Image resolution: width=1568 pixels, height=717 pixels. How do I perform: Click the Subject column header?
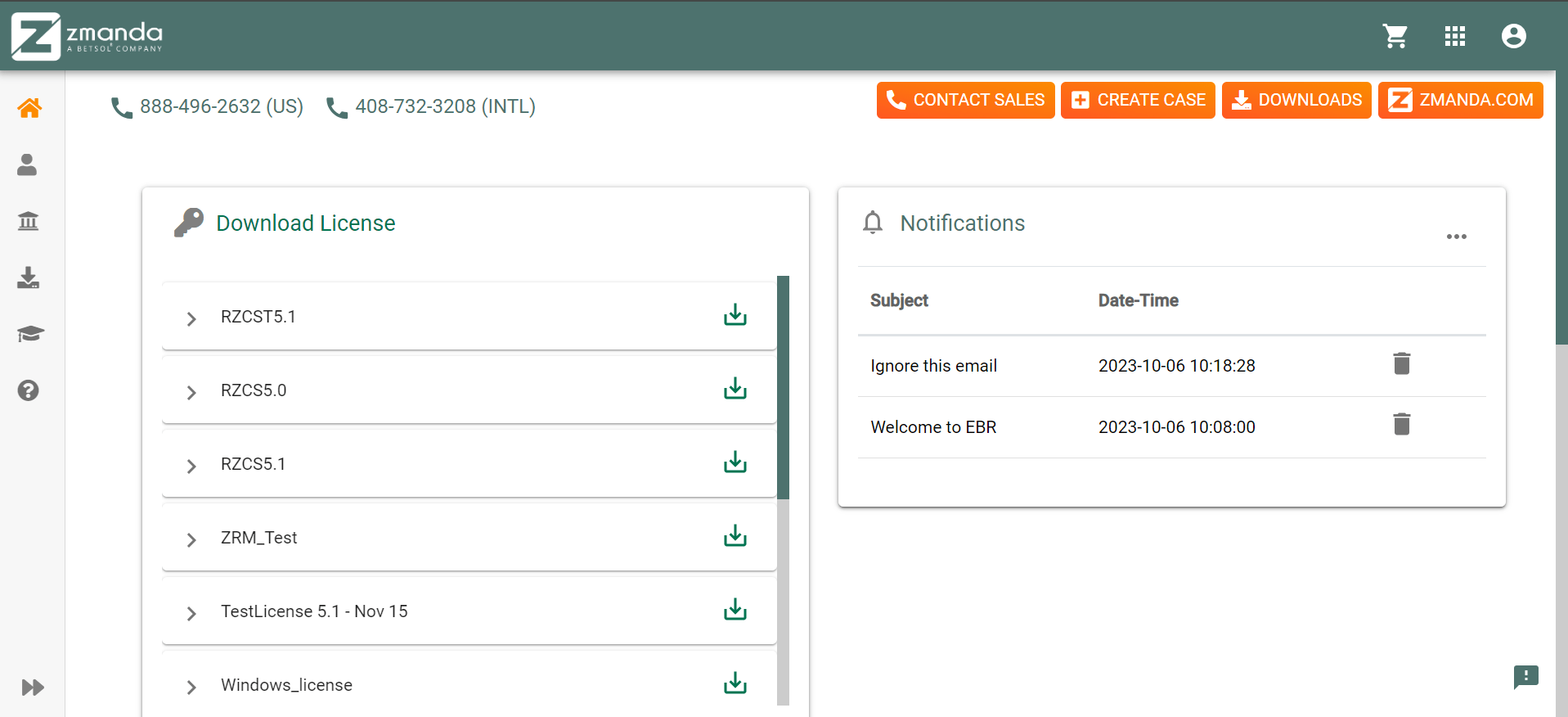point(899,300)
